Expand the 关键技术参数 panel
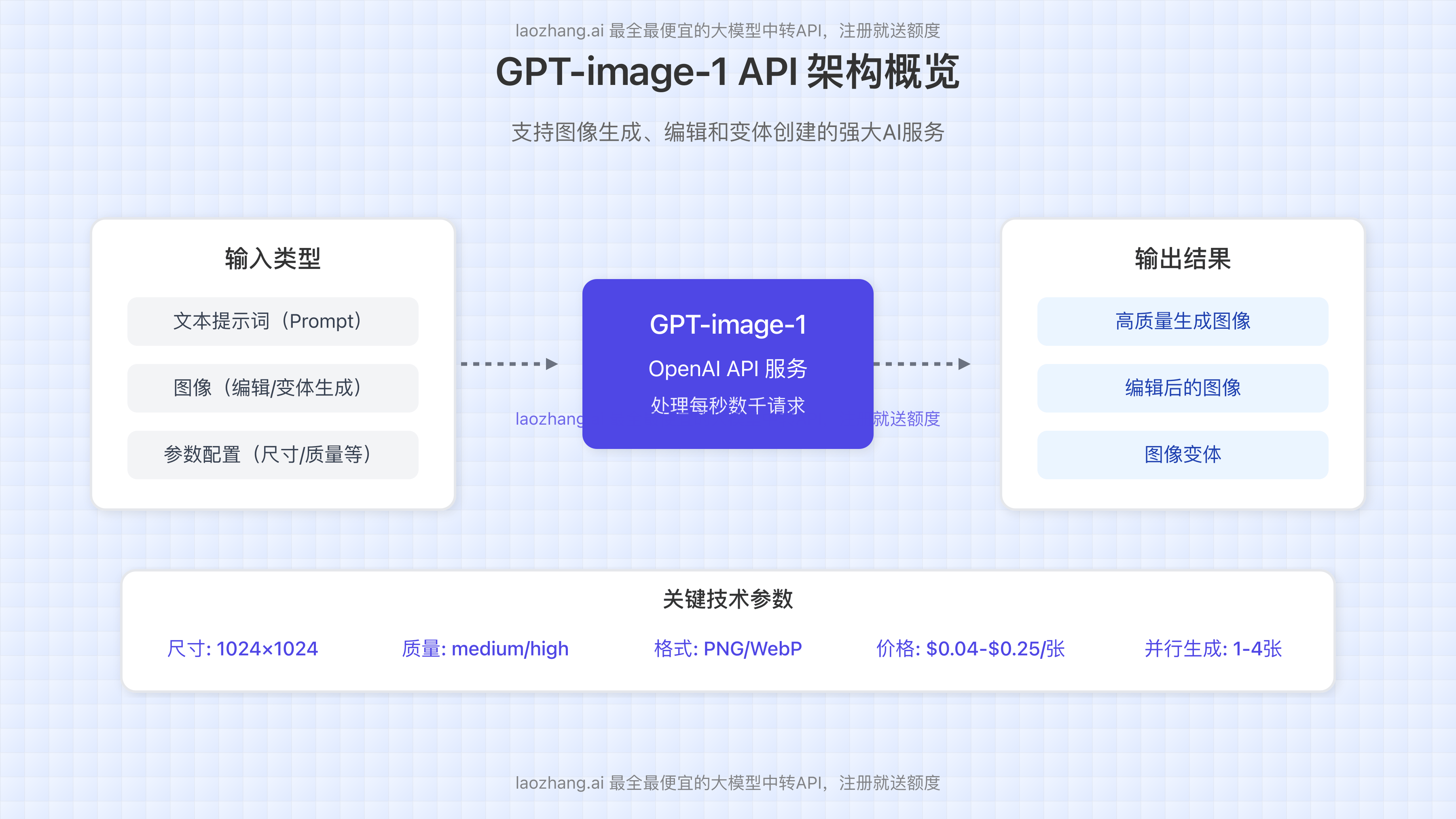The width and height of the screenshot is (1456, 819). coord(728,622)
